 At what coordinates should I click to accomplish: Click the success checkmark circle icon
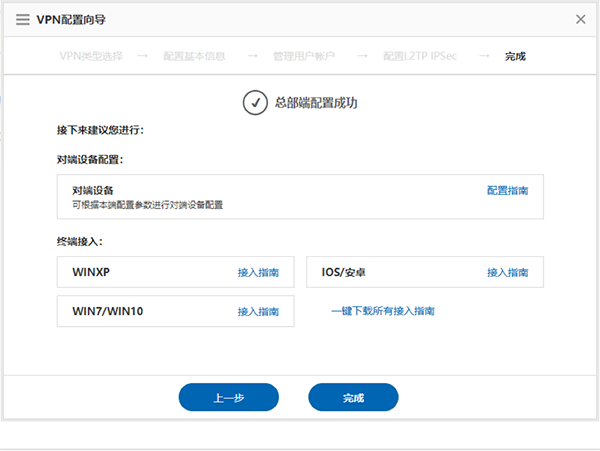point(253,103)
